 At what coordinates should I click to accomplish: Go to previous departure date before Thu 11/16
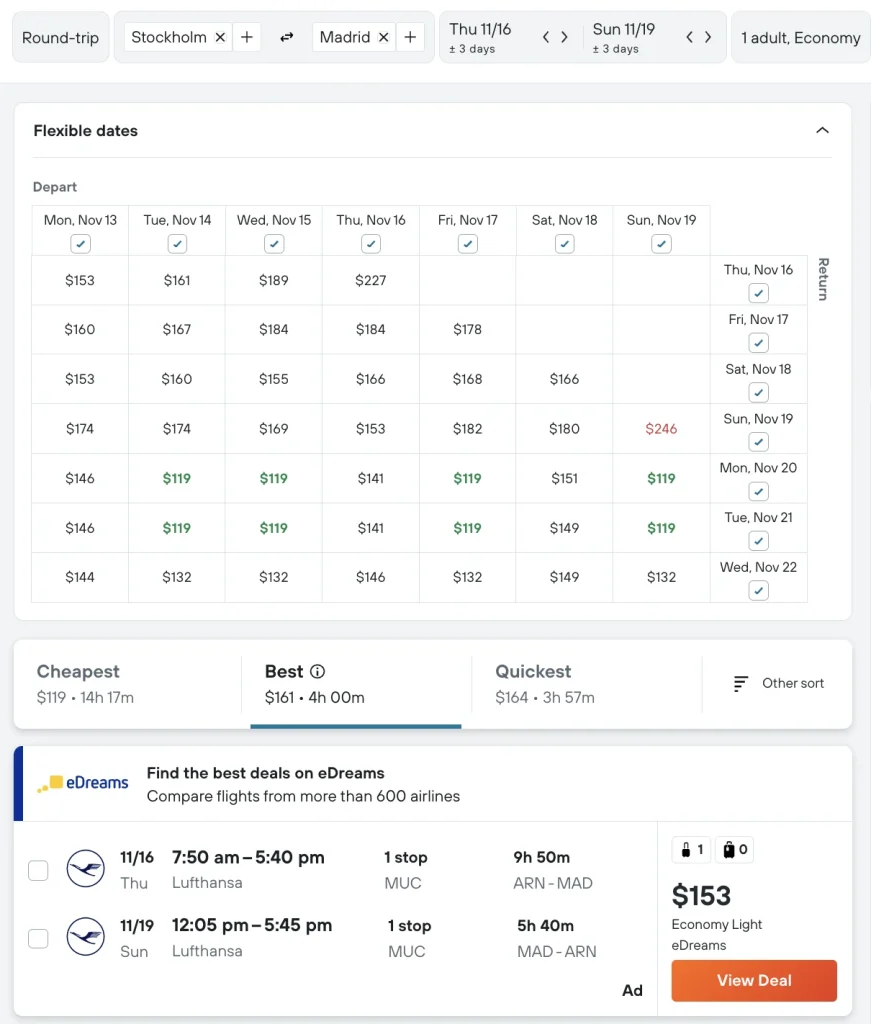(546, 37)
